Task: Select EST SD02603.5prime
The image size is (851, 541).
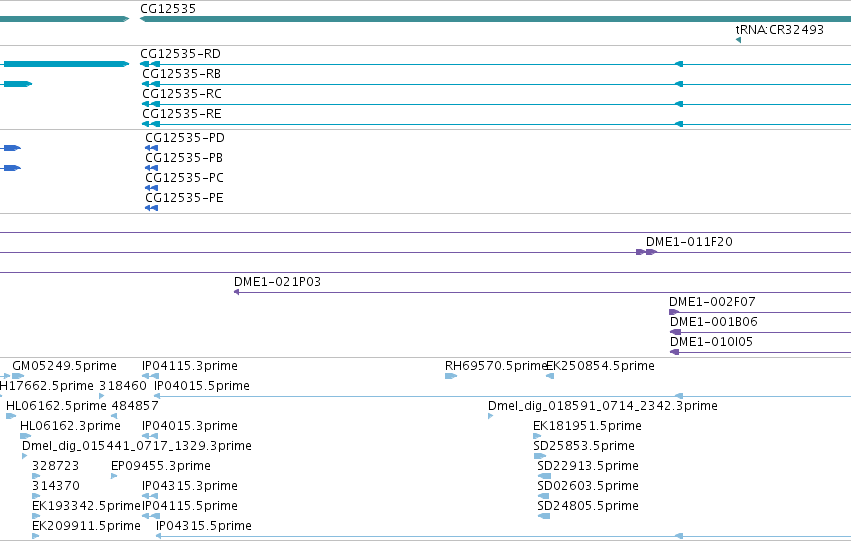Action: (588, 487)
